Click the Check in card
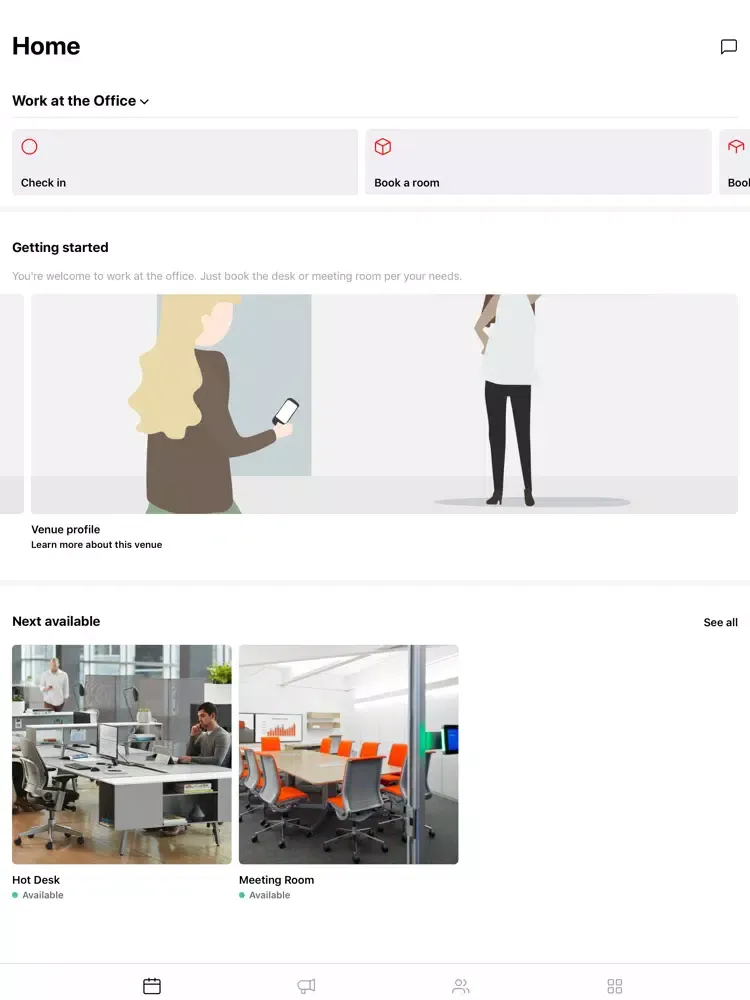750x1000 pixels. (x=185, y=162)
